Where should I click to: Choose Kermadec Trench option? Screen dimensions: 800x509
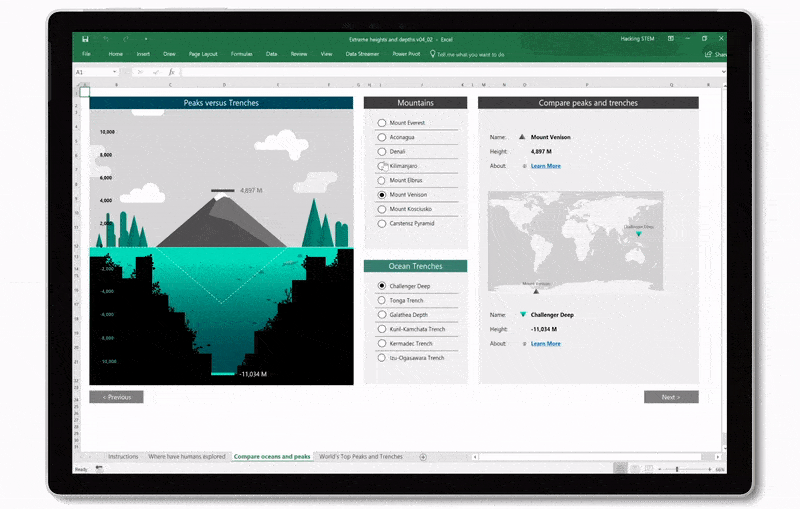[382, 343]
